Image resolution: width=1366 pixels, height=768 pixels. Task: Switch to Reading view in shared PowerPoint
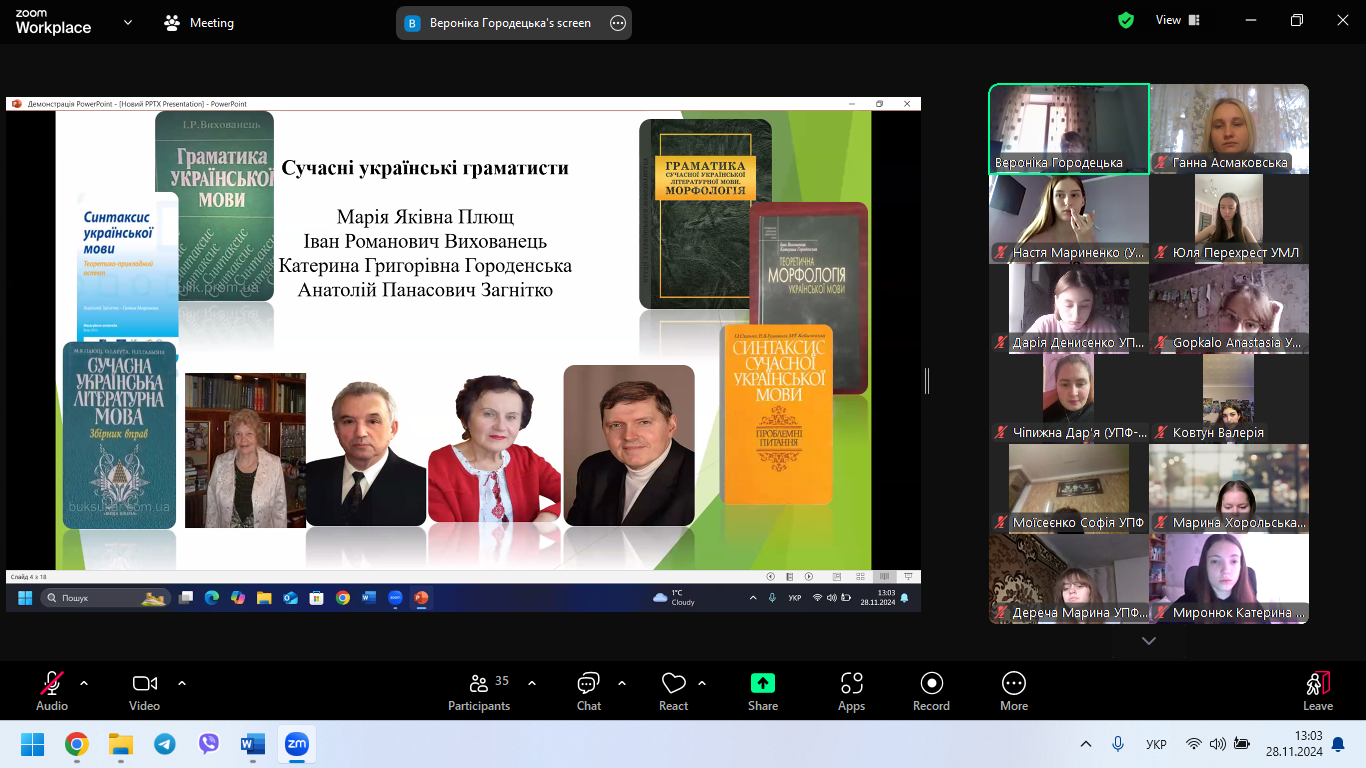[884, 577]
